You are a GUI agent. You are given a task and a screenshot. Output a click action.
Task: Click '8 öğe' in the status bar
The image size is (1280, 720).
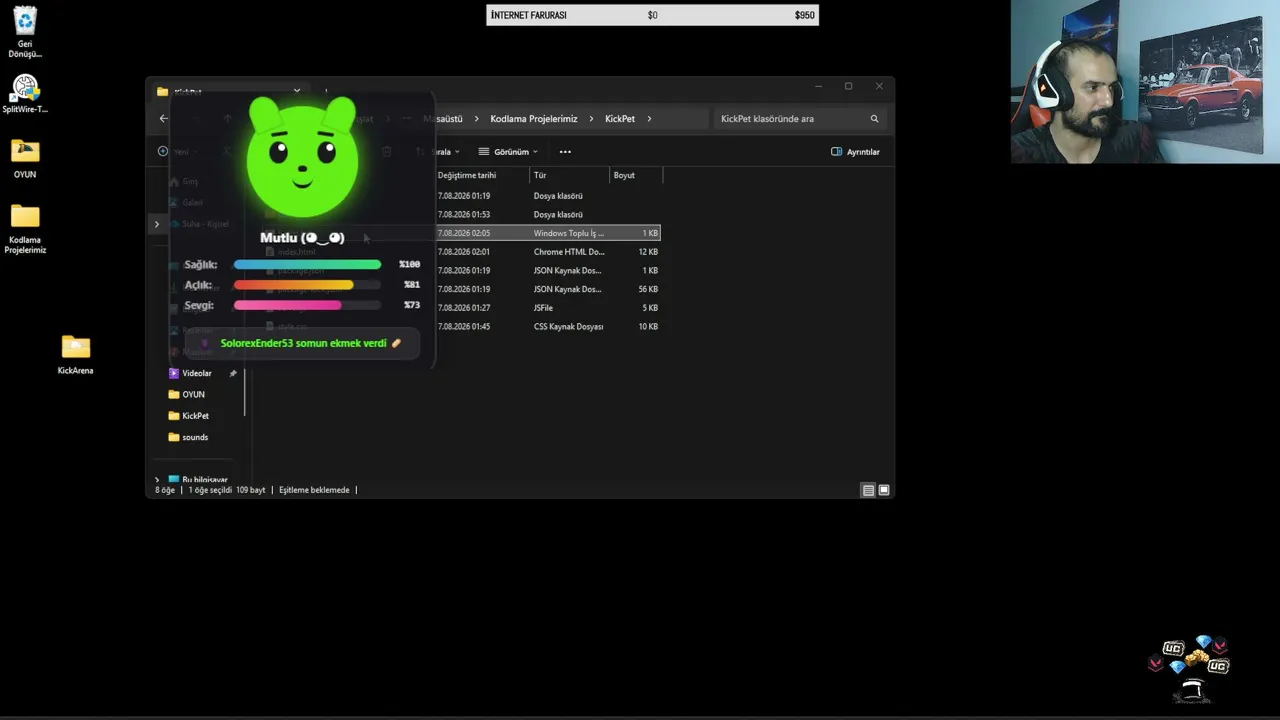(165, 490)
